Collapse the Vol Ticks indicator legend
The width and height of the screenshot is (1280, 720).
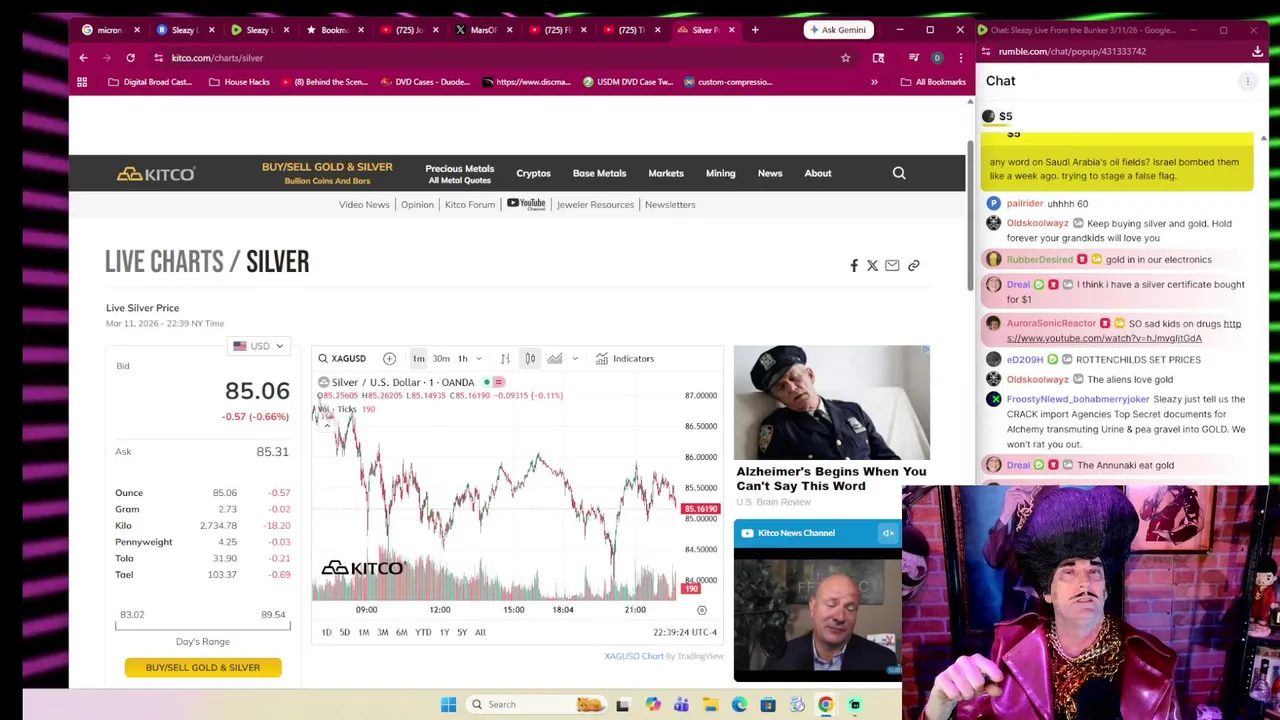[x=326, y=425]
